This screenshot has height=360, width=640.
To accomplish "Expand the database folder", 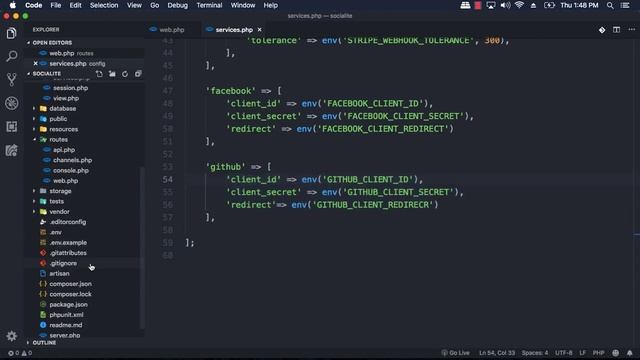I will (62, 109).
